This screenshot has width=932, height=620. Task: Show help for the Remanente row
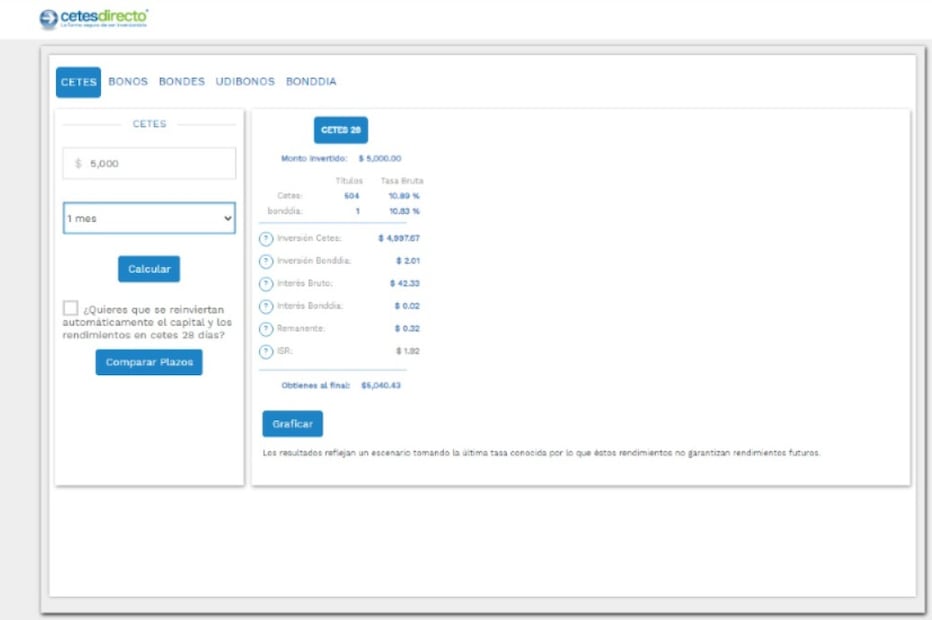point(266,329)
